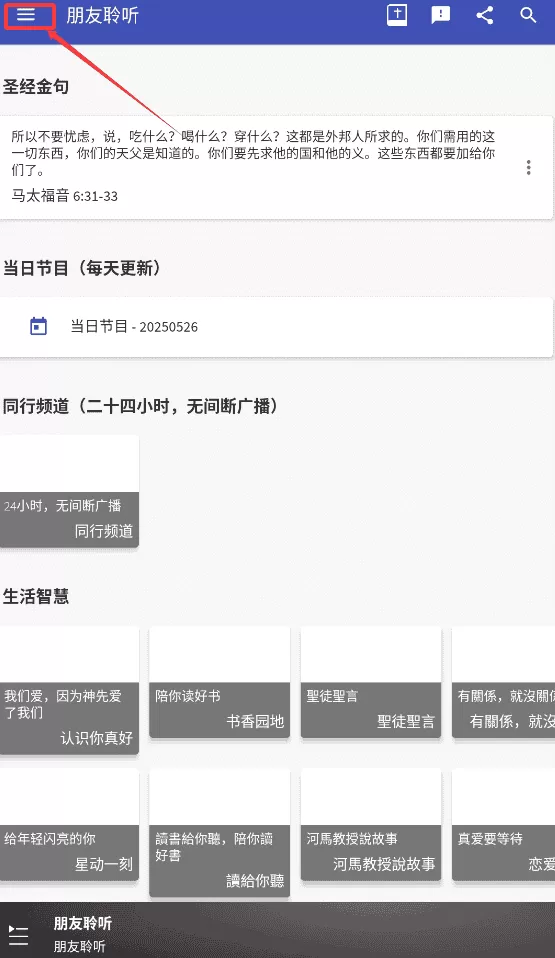
Task: Open 聖徒聖言 program card
Action: (370, 682)
